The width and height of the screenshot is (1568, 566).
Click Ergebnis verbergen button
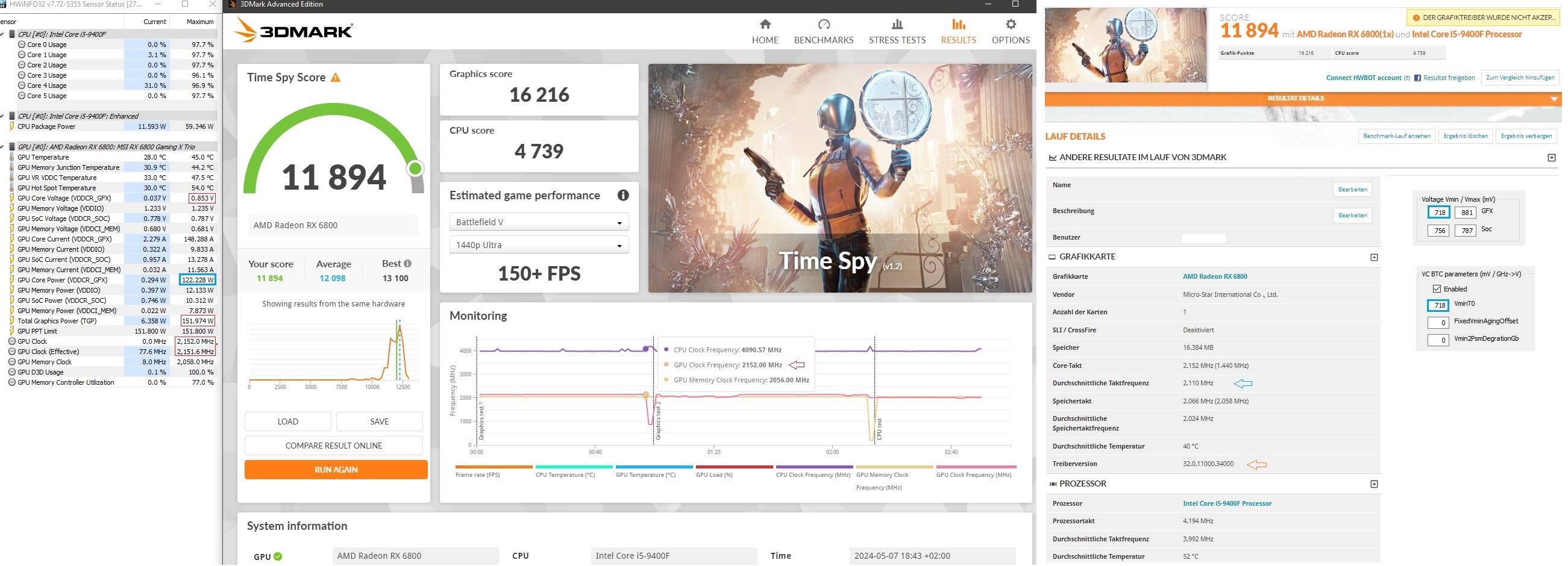point(1526,136)
